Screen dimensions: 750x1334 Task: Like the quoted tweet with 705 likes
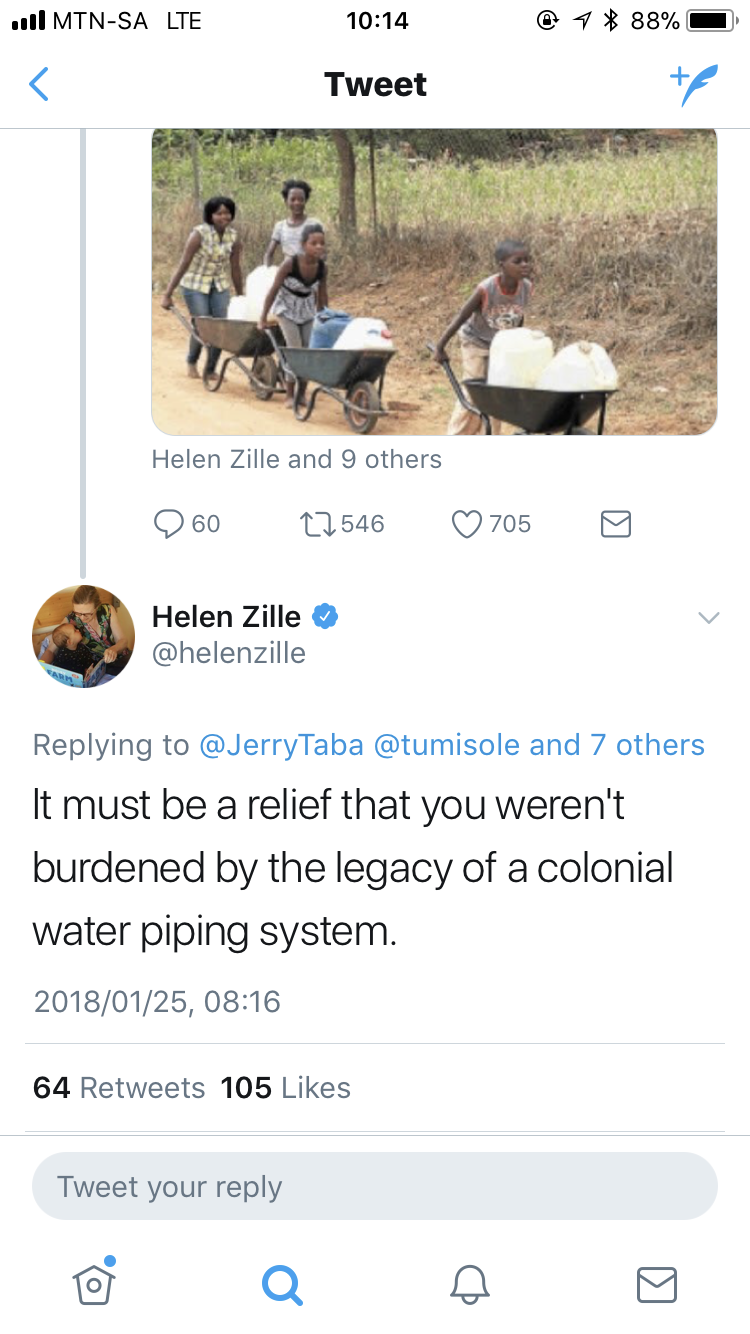click(x=468, y=523)
